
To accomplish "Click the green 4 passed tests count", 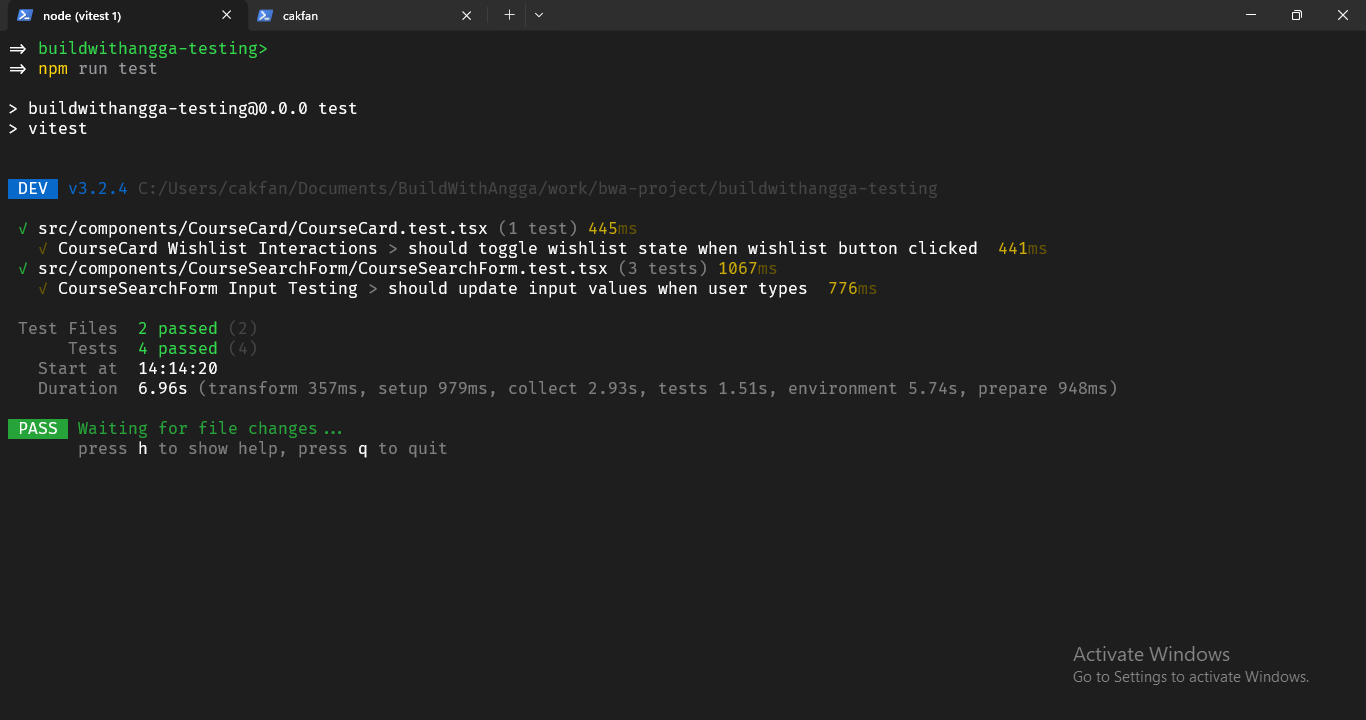I will tap(177, 348).
